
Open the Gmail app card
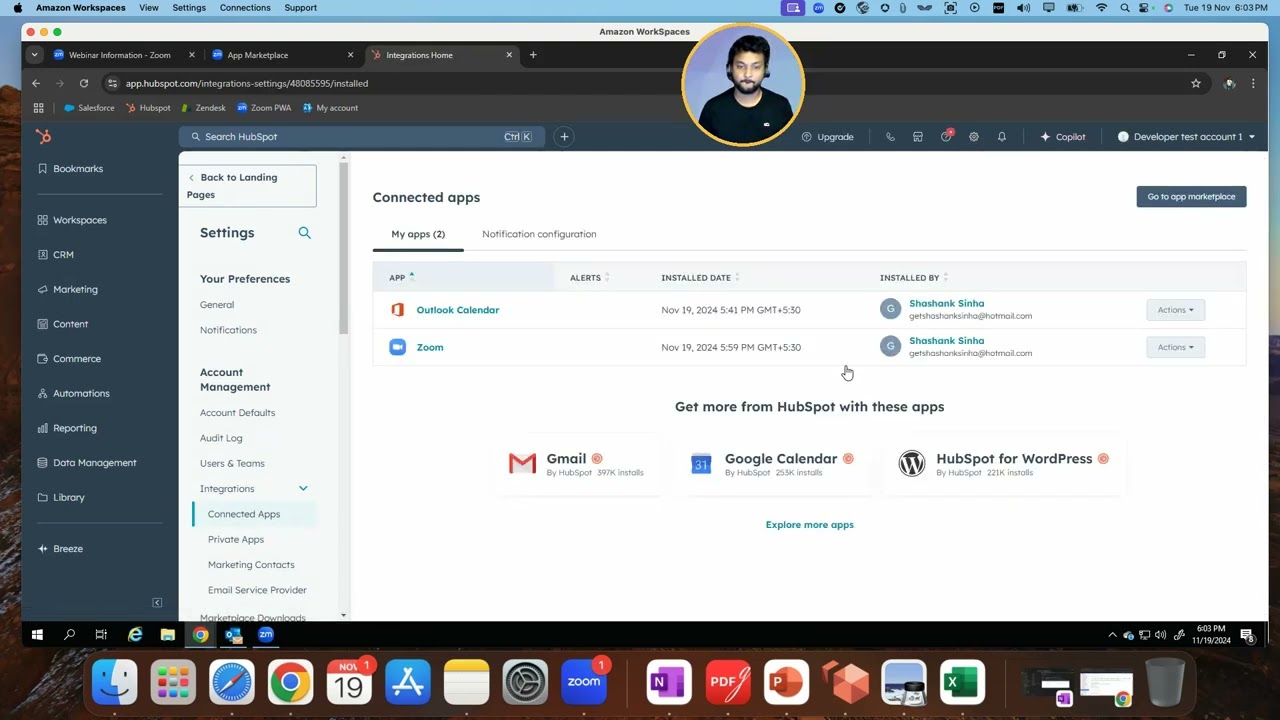pyautogui.click(x=578, y=464)
